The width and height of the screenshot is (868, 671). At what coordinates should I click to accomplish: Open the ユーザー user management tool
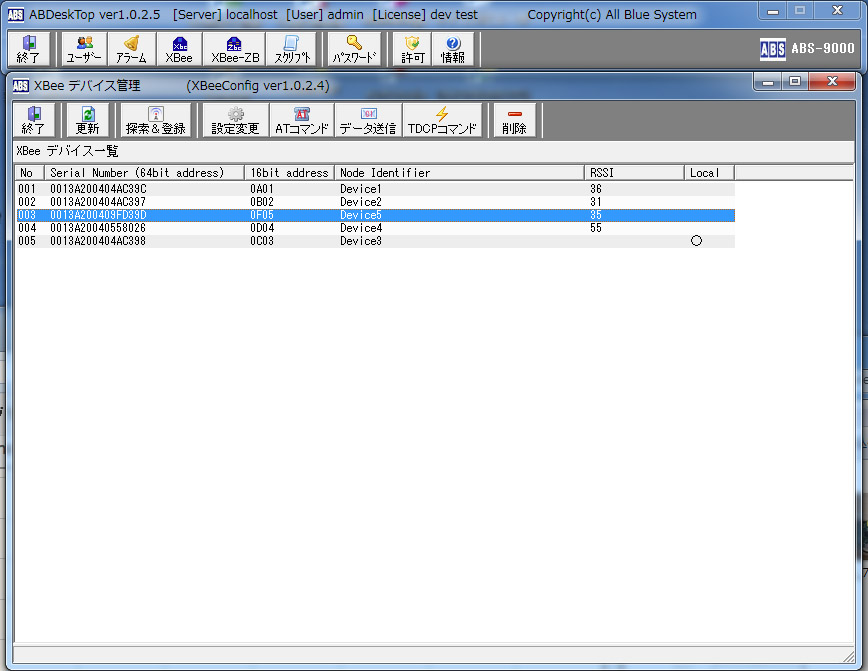pos(84,49)
